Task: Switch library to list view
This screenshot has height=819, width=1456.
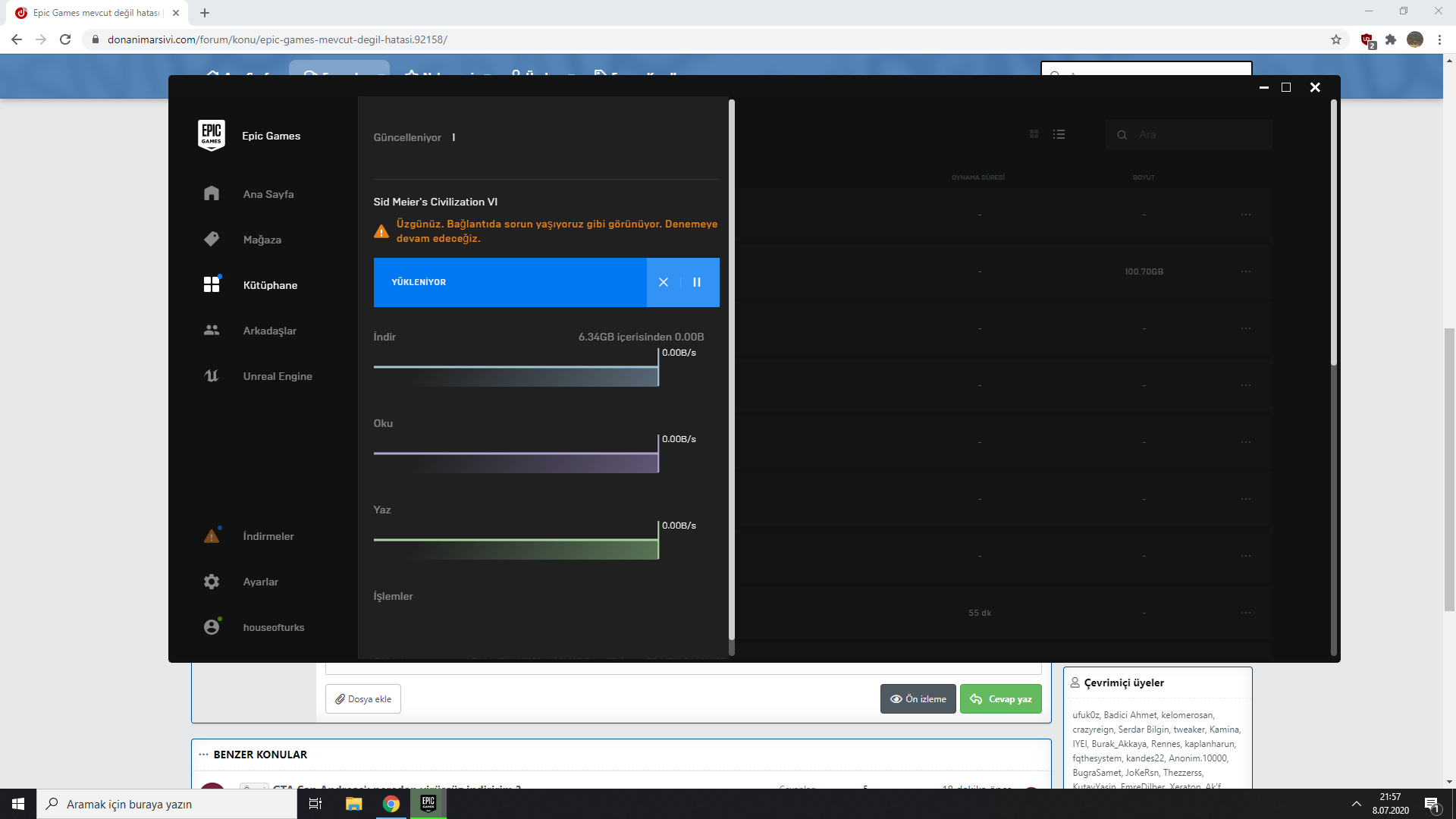Action: [x=1059, y=134]
